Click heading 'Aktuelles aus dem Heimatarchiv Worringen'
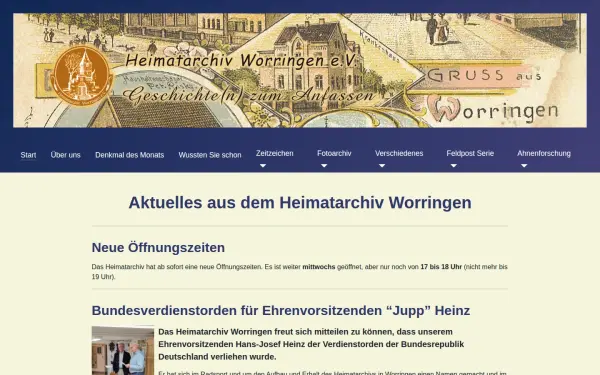This screenshot has width=600, height=375. click(300, 202)
